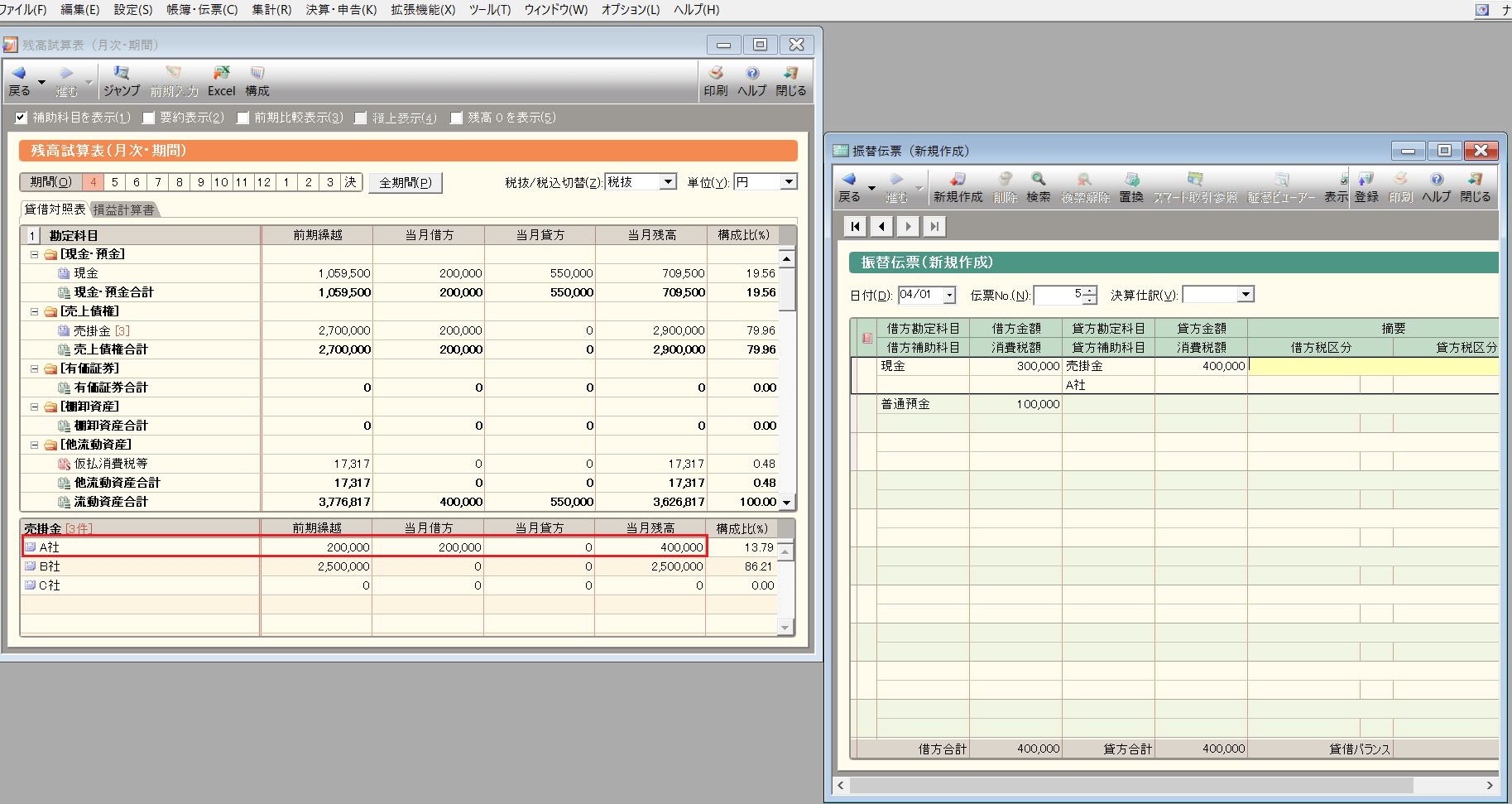This screenshot has width=1512, height=804.
Task: Select 売掛金 [3] account row
Action: [x=399, y=330]
